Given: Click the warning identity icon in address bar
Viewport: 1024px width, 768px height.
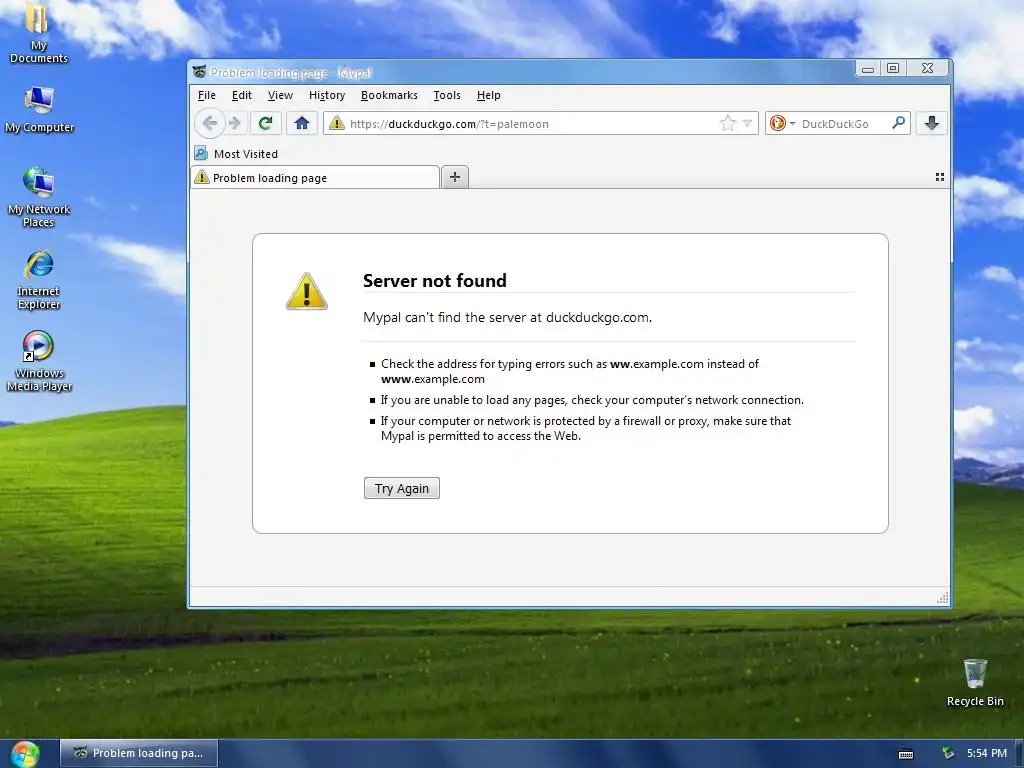Looking at the screenshot, I should [336, 123].
